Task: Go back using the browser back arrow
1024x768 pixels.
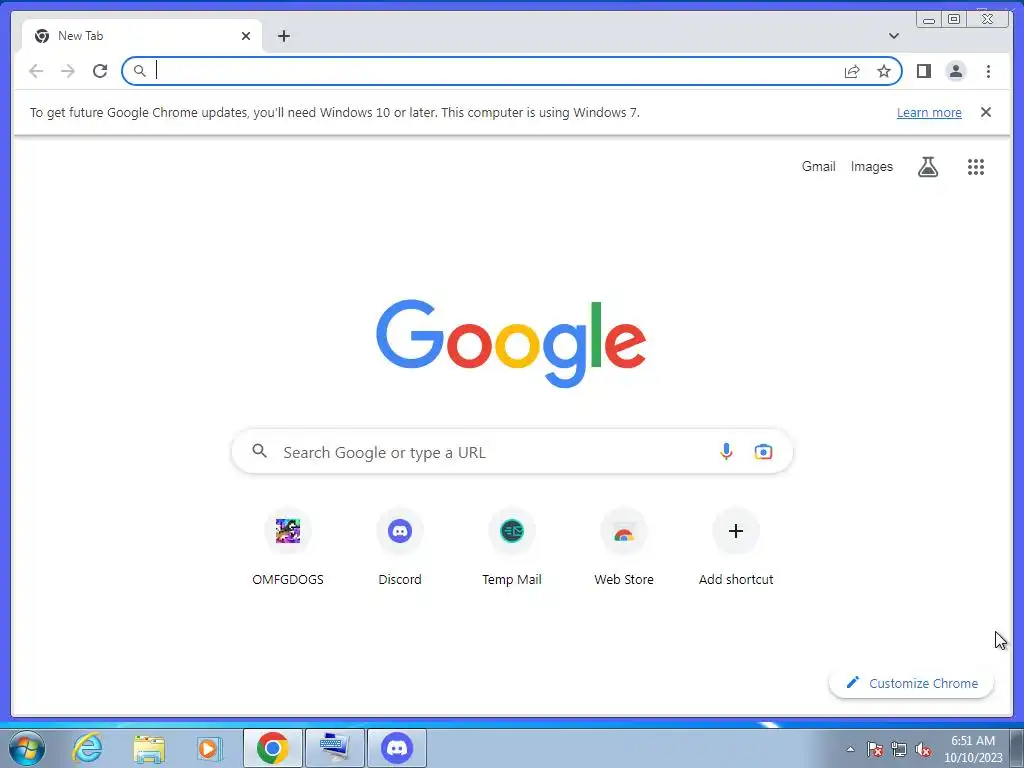Action: pos(36,71)
